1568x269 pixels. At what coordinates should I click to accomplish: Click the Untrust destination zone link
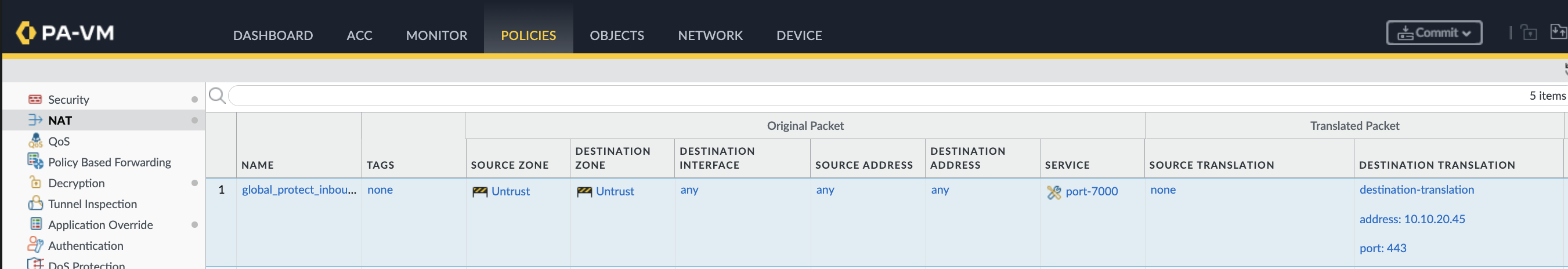[615, 191]
